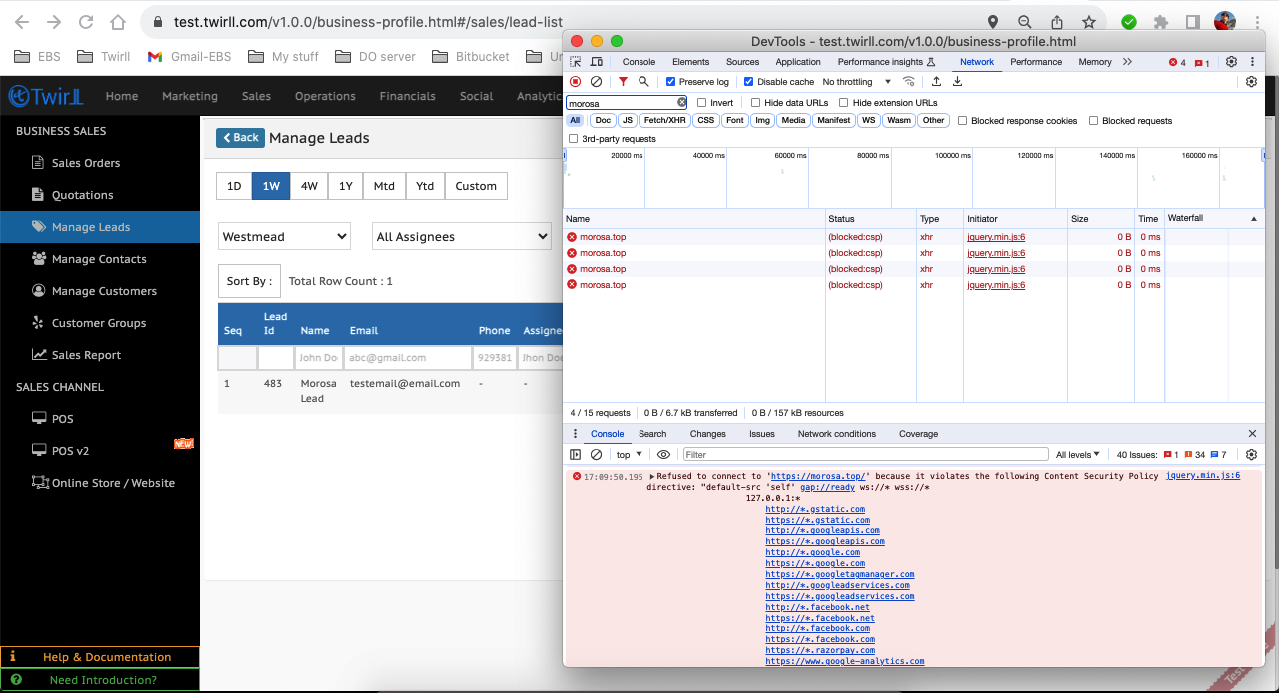The width and height of the screenshot is (1279, 693).
Task: Open the jquery.min.js:6 link in console
Action: coord(1202,476)
